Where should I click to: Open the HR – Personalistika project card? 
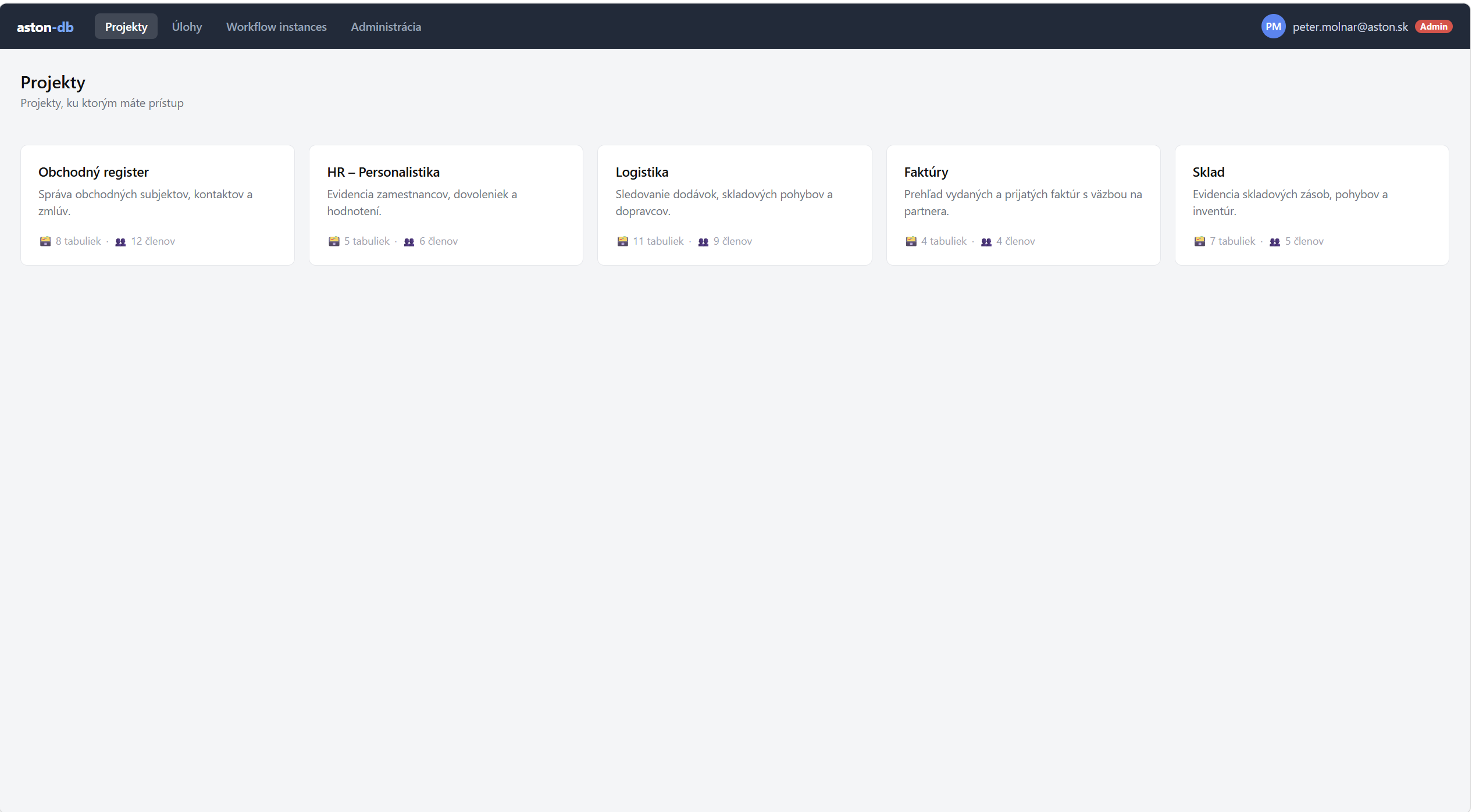tap(446, 205)
